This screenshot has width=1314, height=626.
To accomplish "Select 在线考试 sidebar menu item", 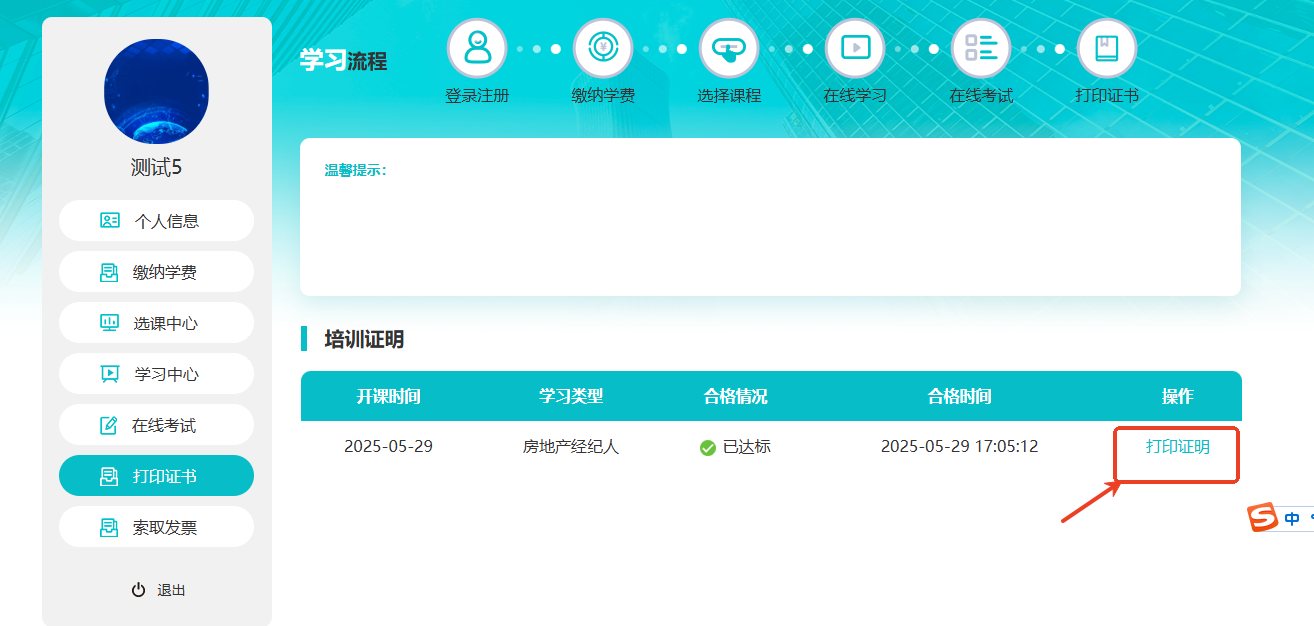I will point(156,425).
